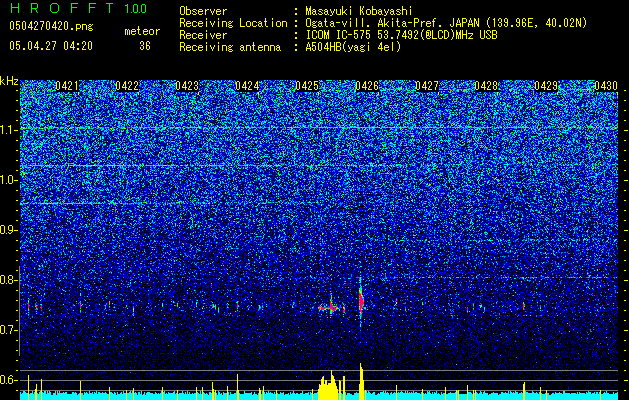Select location text Ogata-vill. Akita-Pref. JAPAN

coord(392,23)
